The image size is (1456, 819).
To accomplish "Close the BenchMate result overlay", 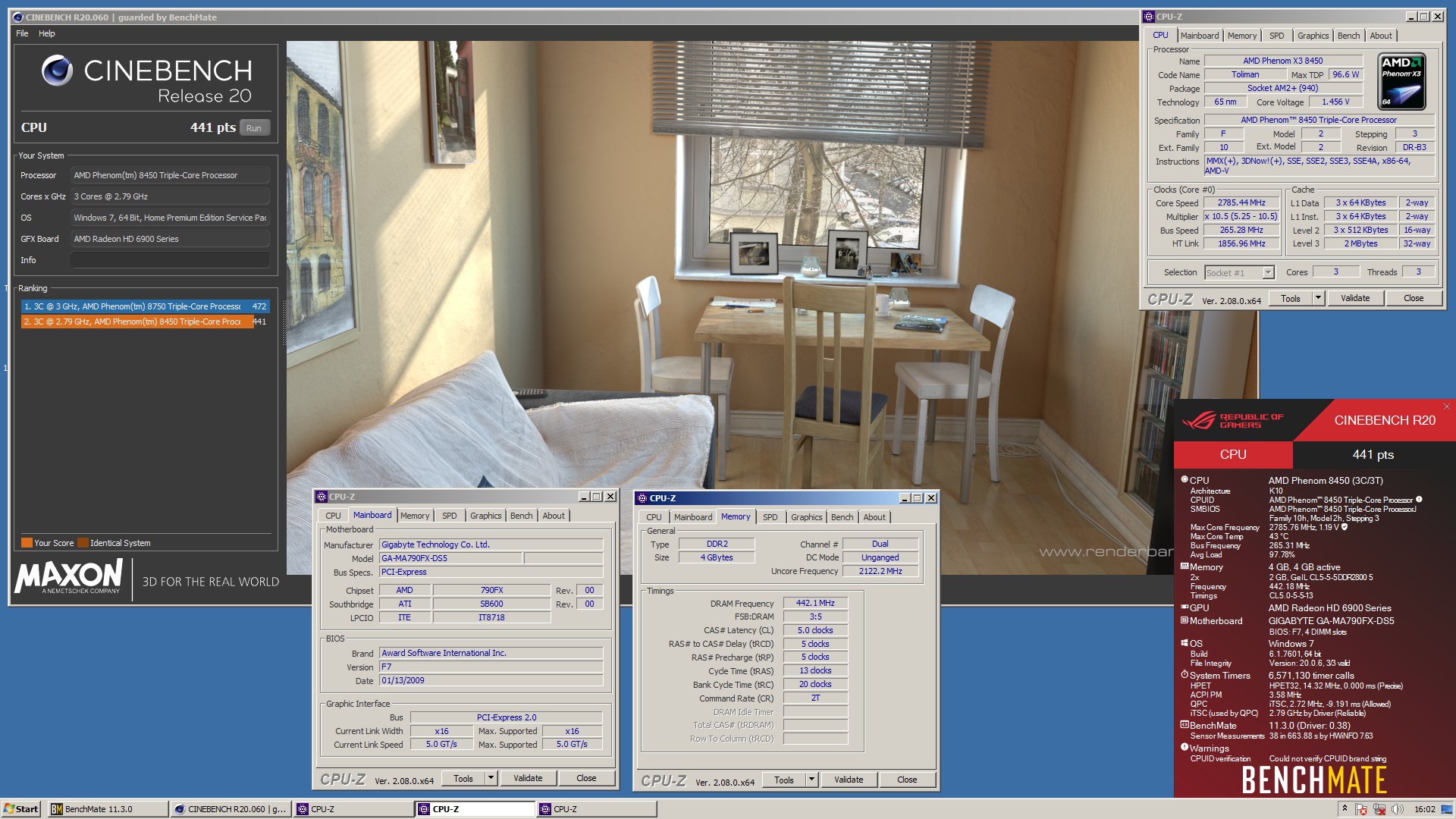I will 1446,407.
